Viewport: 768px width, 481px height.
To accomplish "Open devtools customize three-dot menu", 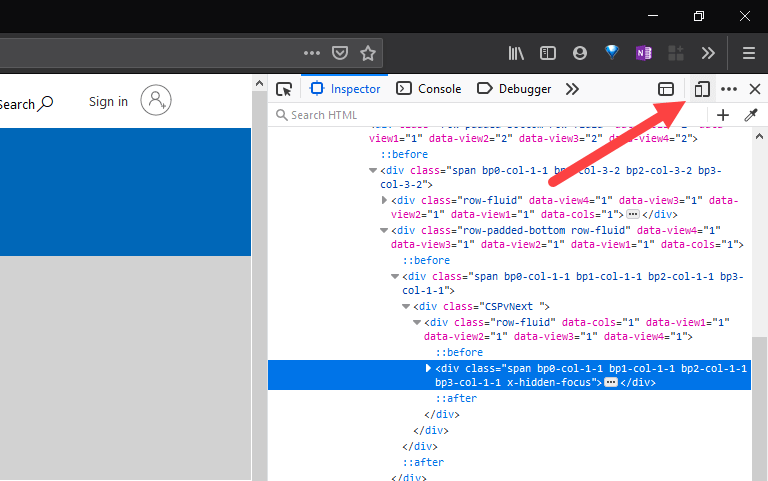I will pyautogui.click(x=729, y=89).
